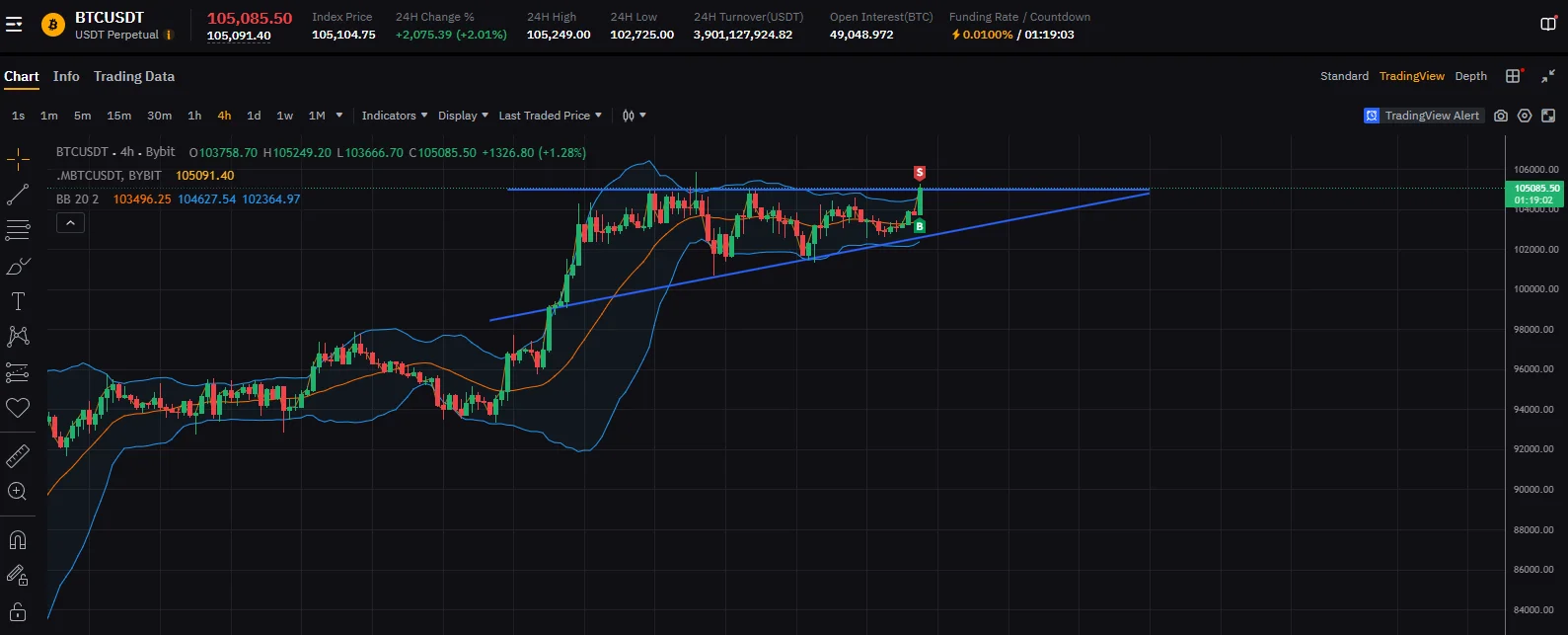
Task: Click the .MBTCUSDT, BYBIT legend entry
Action: tap(109, 175)
